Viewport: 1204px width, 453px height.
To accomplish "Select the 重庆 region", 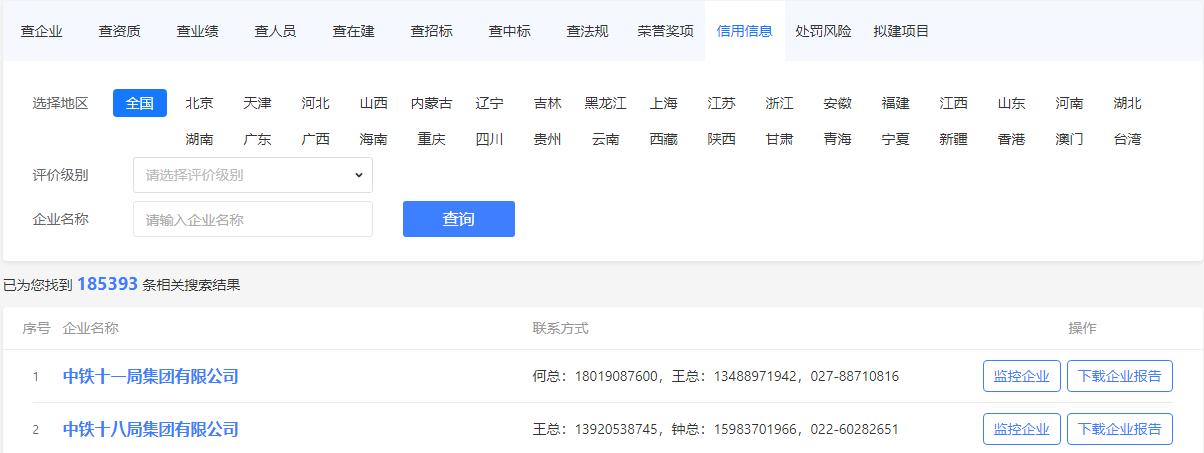I will (431, 139).
